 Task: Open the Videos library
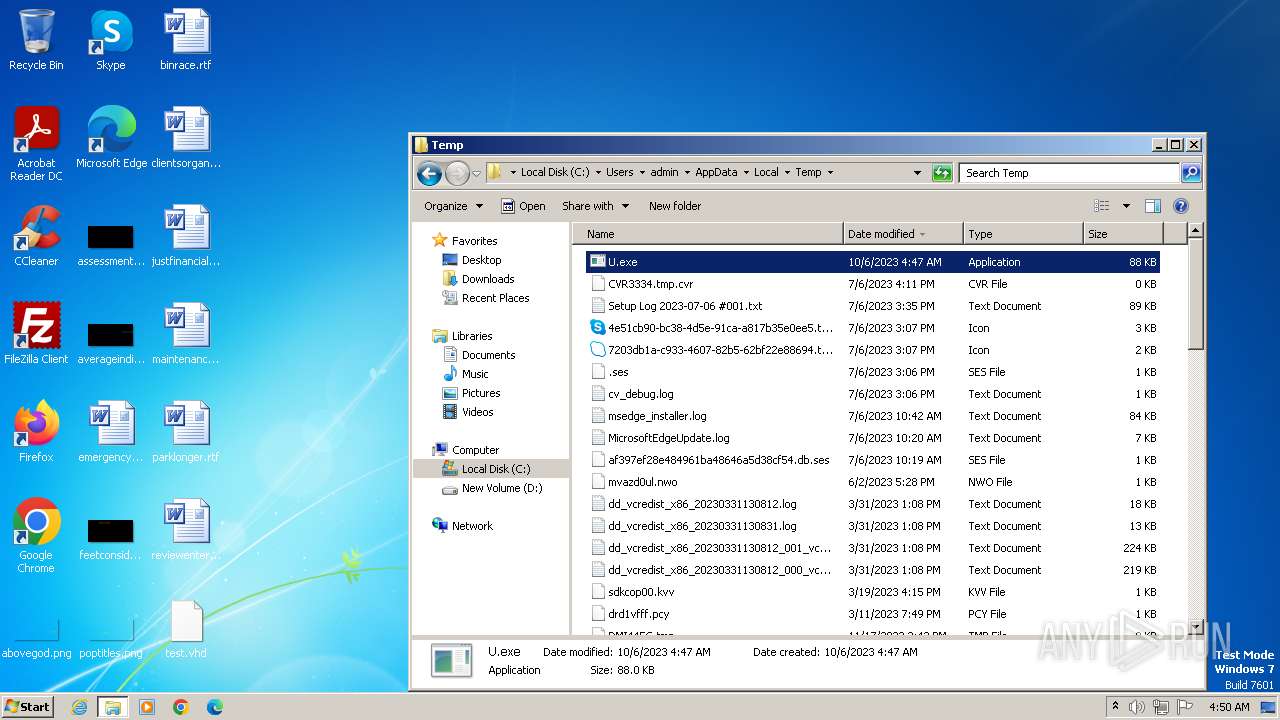477,412
